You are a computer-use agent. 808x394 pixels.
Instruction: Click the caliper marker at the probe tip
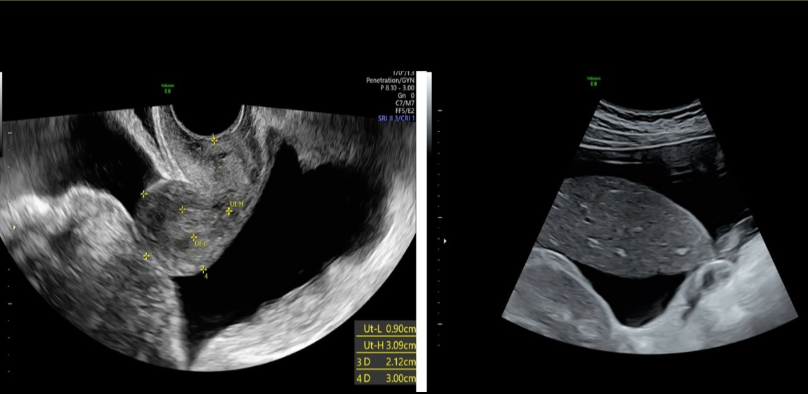pyautogui.click(x=213, y=139)
